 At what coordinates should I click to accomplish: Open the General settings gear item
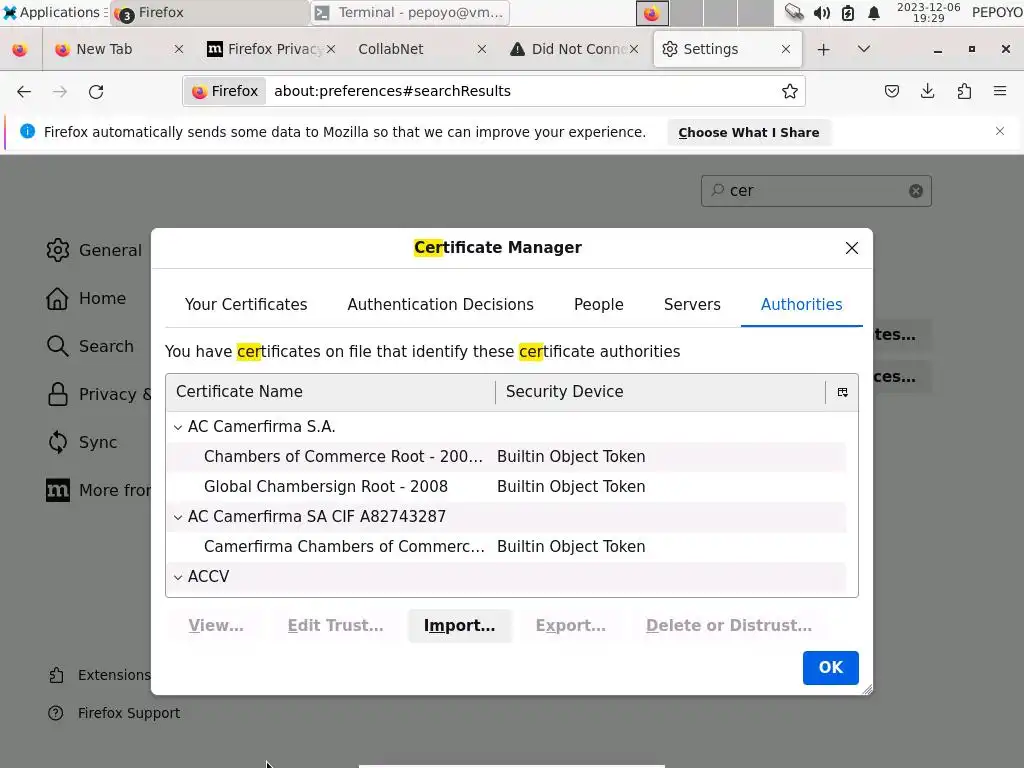coord(94,250)
